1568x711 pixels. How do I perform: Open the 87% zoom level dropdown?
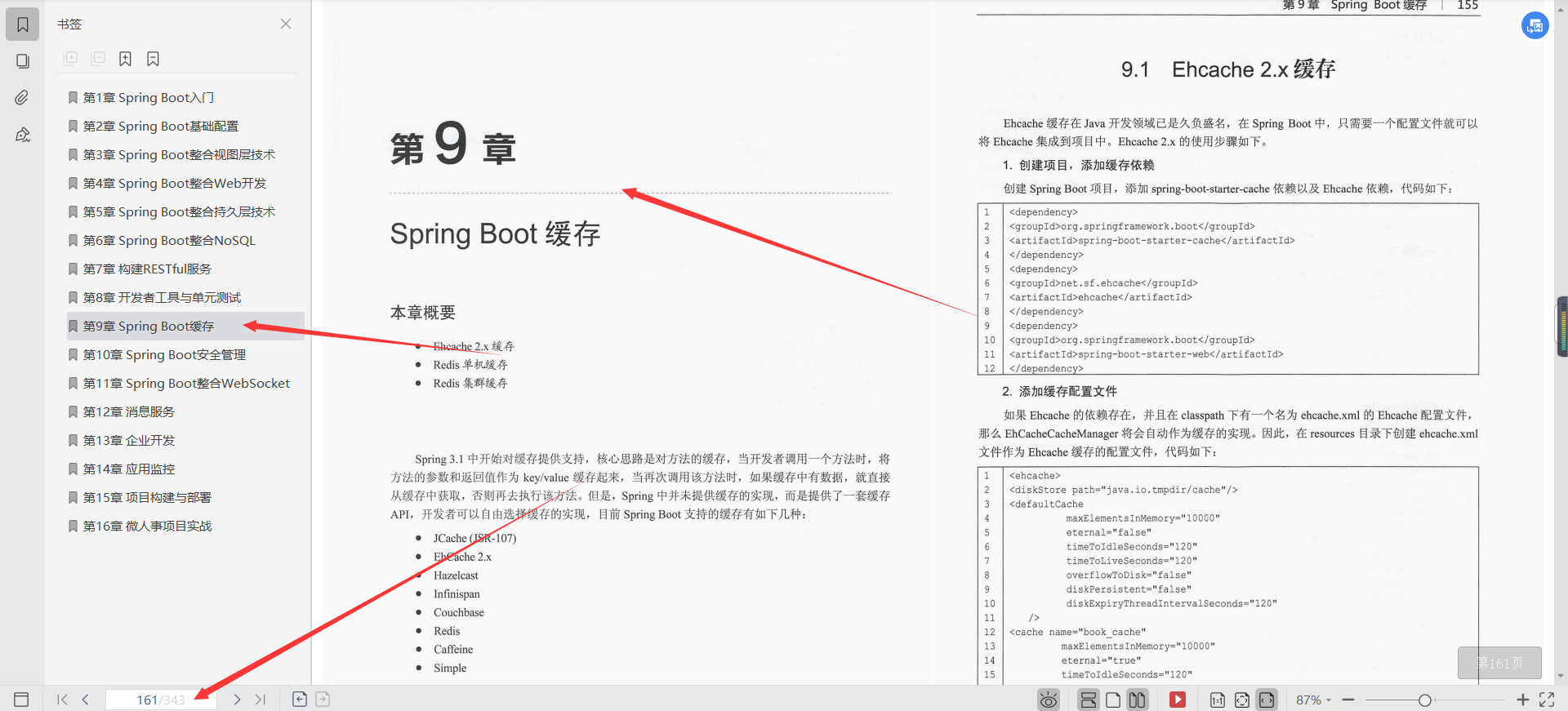1313,700
